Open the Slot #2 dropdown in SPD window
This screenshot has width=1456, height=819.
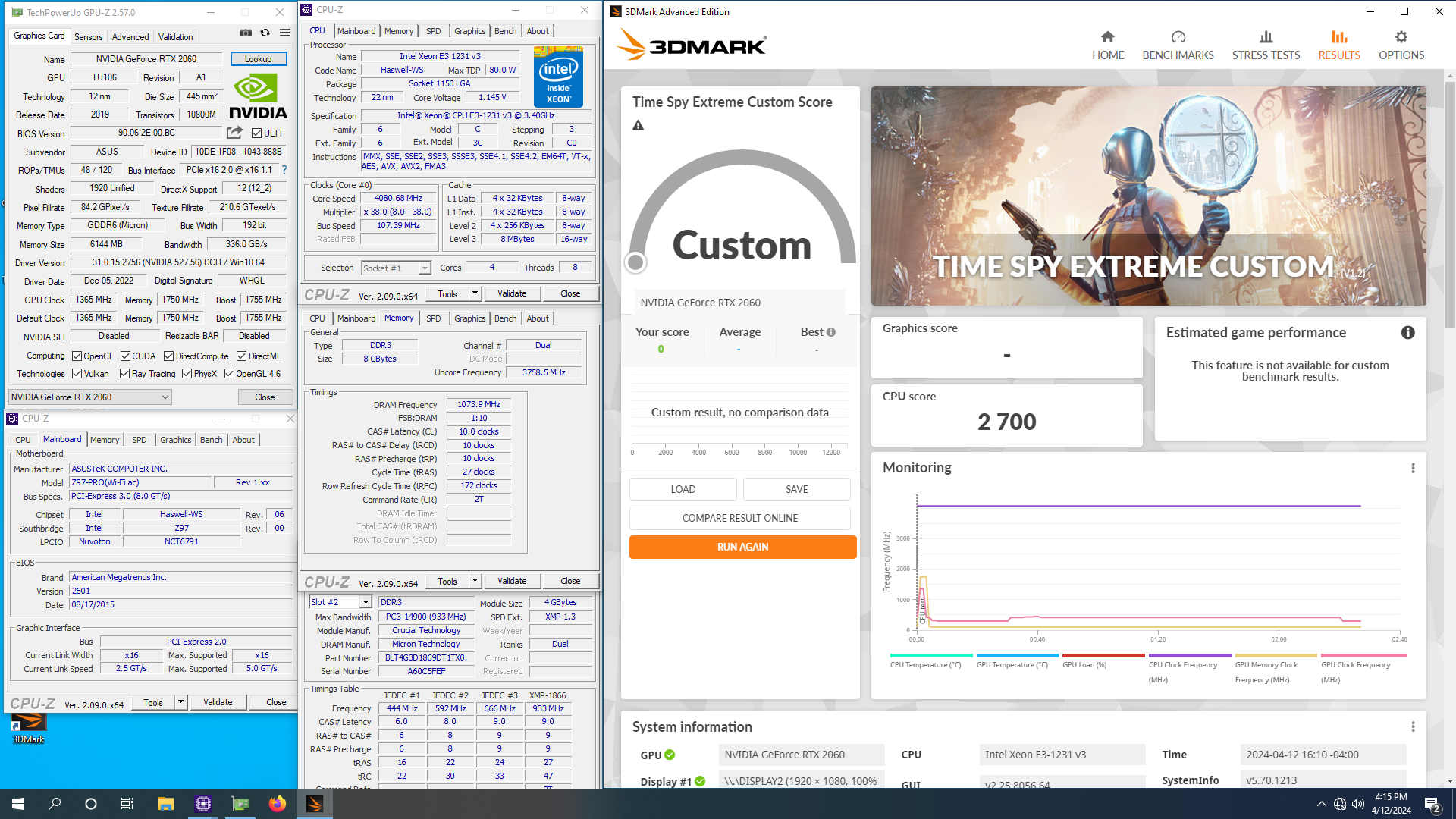tap(340, 602)
